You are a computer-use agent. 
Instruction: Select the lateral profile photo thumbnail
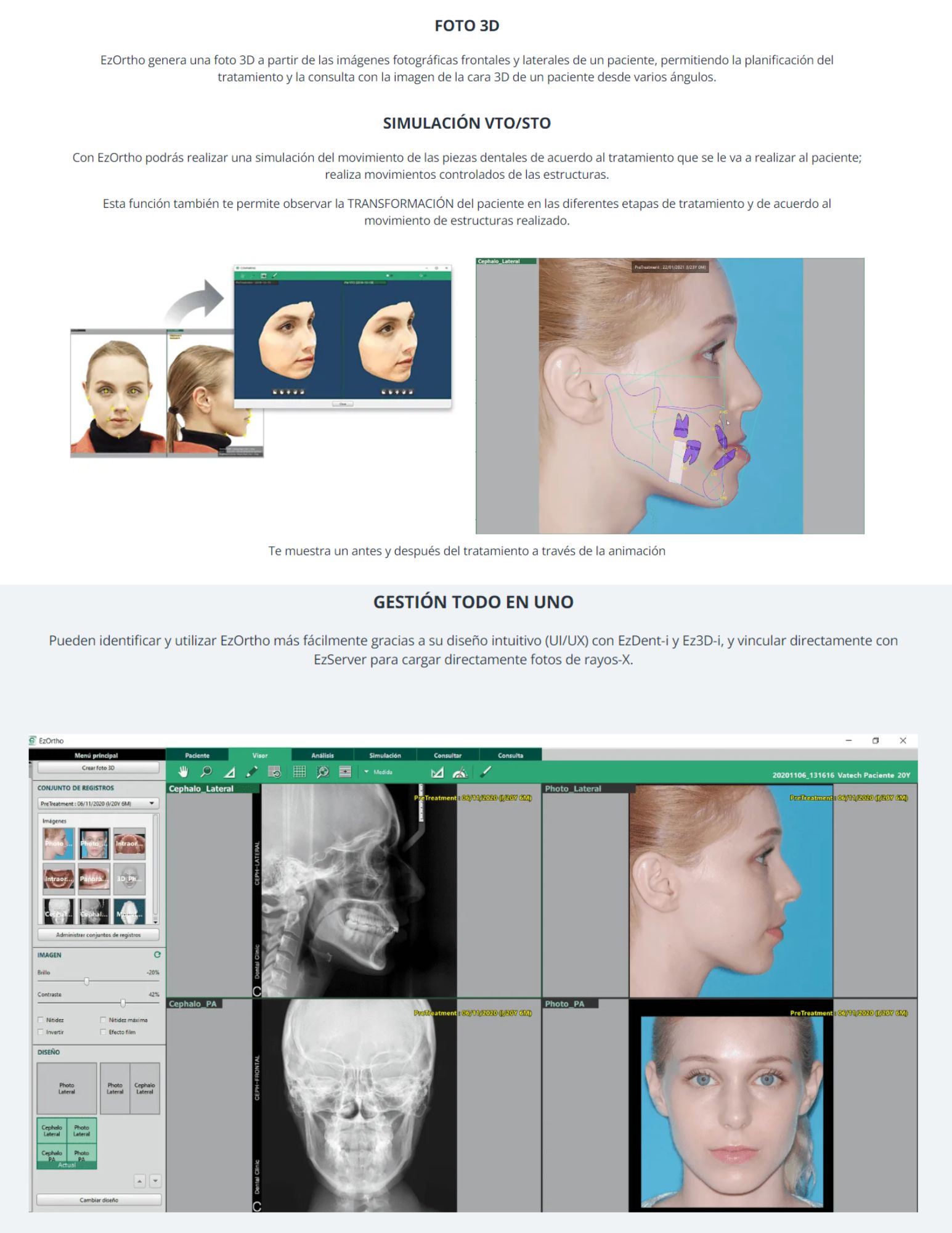59,843
